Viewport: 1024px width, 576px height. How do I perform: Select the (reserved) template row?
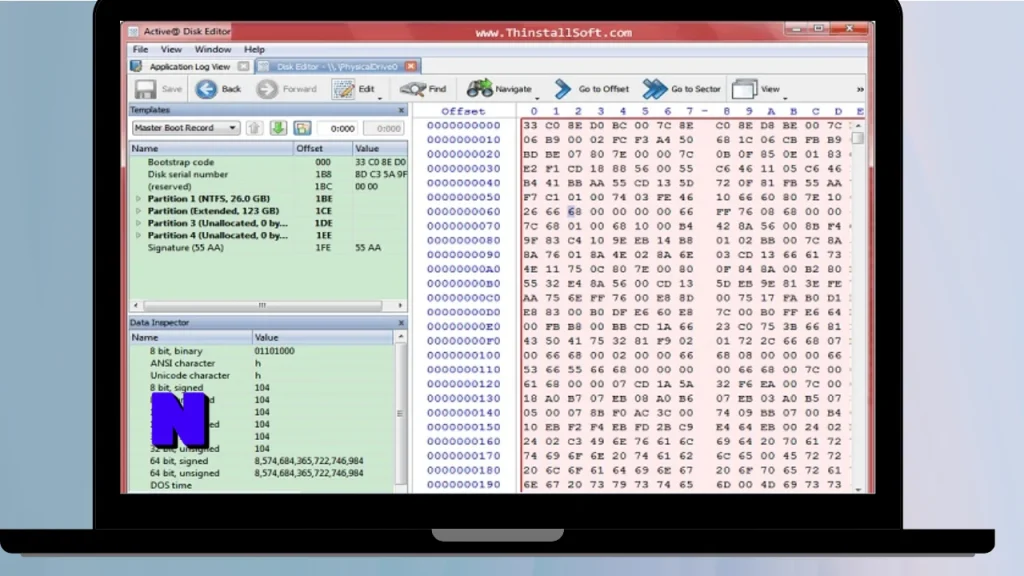coord(268,187)
